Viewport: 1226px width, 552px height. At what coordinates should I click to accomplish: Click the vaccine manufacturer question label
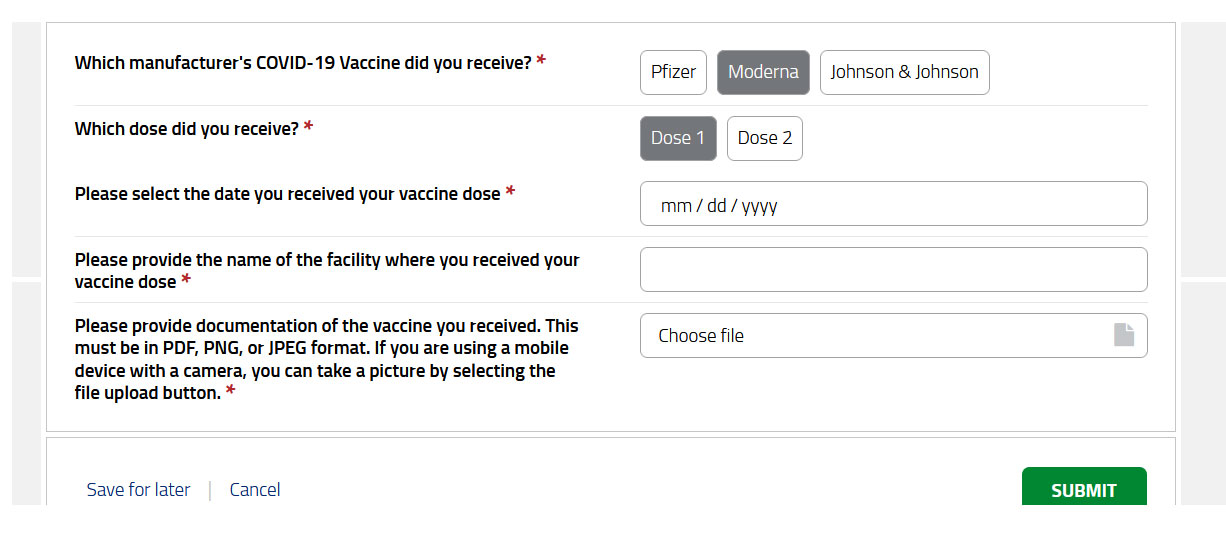302,63
